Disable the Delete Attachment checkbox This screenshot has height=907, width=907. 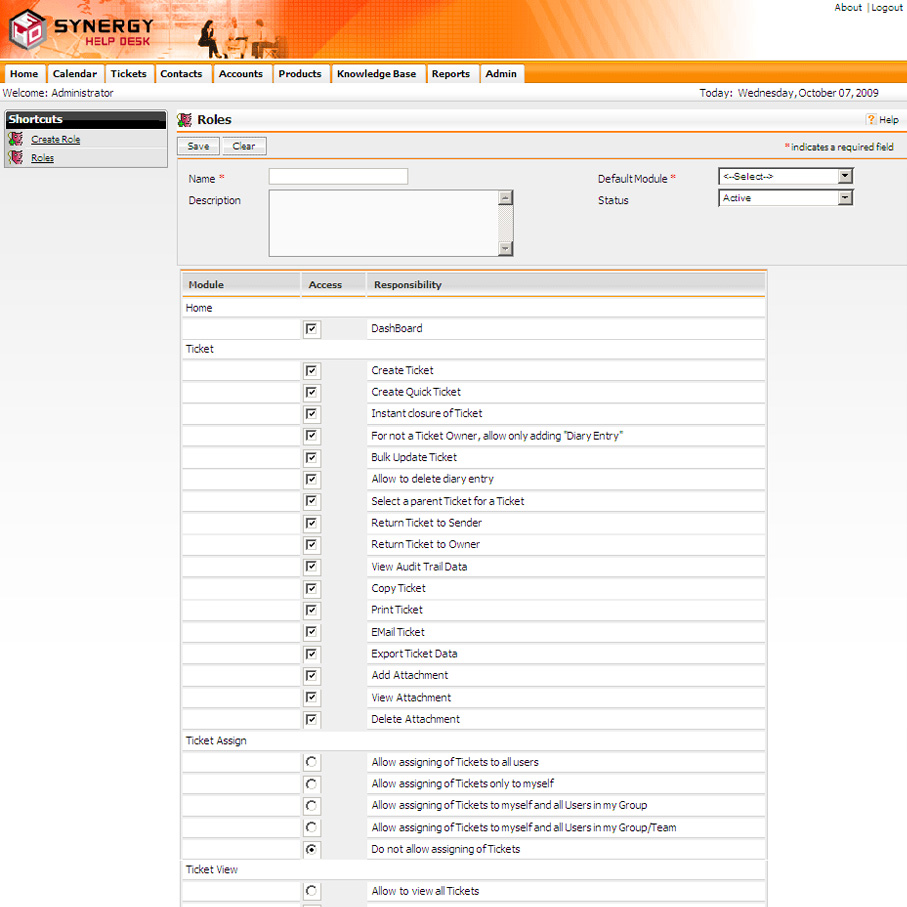point(312,720)
